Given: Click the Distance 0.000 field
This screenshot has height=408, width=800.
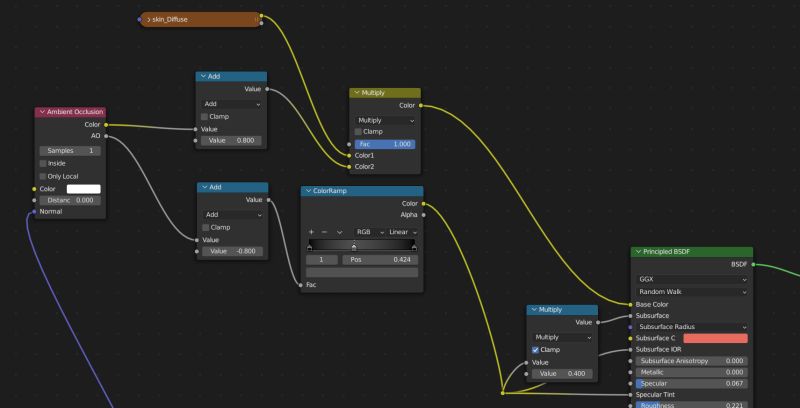Looking at the screenshot, I should [70, 200].
